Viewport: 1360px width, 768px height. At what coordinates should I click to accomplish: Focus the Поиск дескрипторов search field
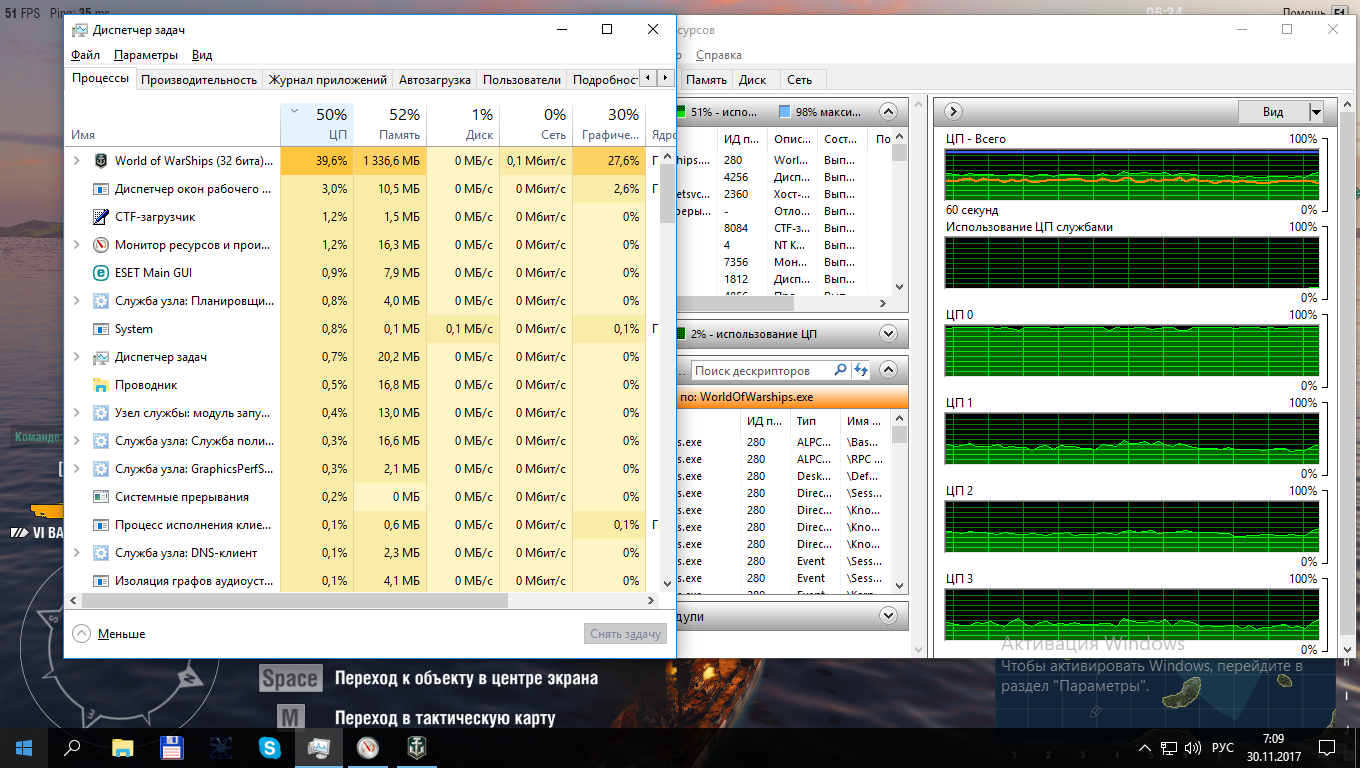(x=760, y=370)
